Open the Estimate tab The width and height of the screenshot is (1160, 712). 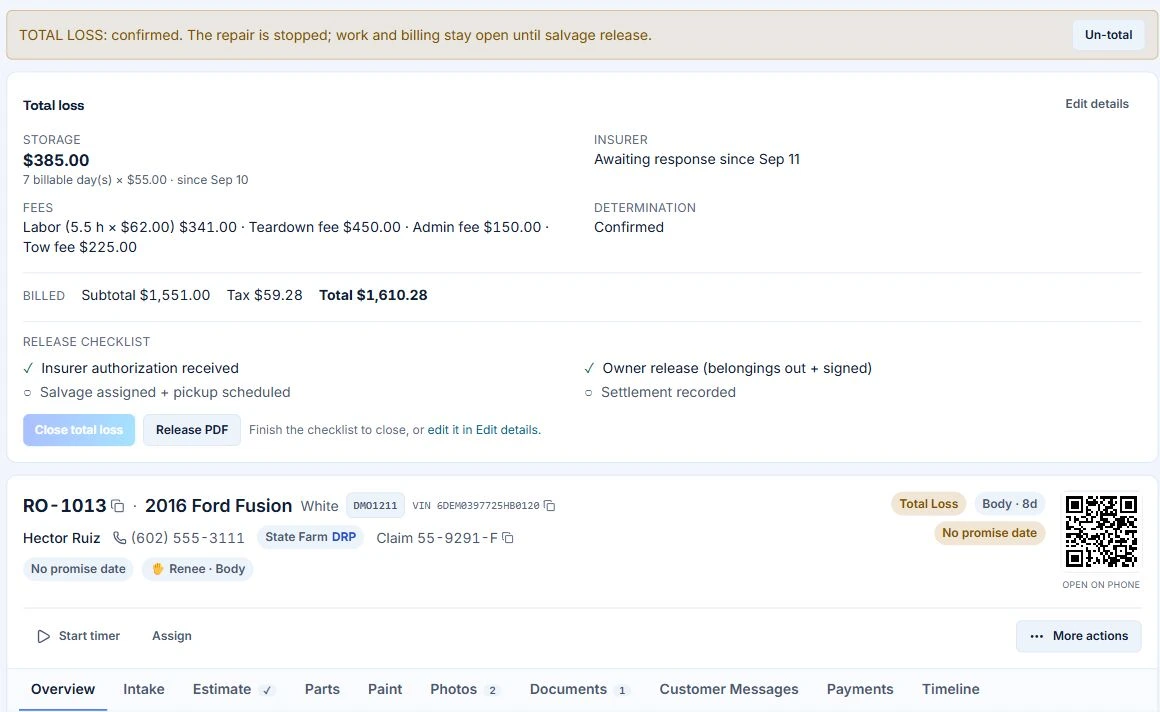click(233, 689)
